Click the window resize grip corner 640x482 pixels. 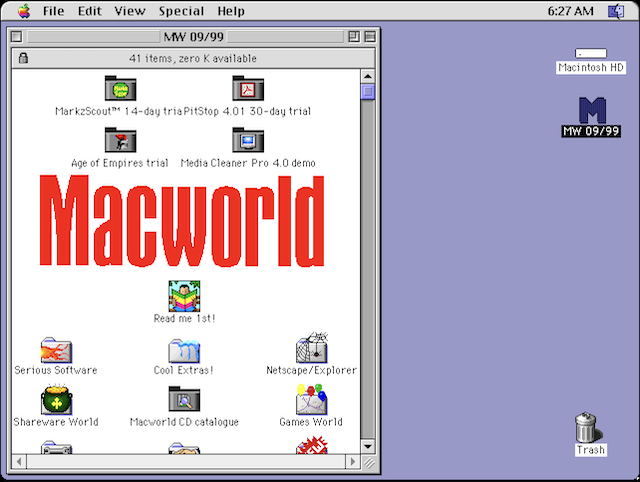[369, 462]
